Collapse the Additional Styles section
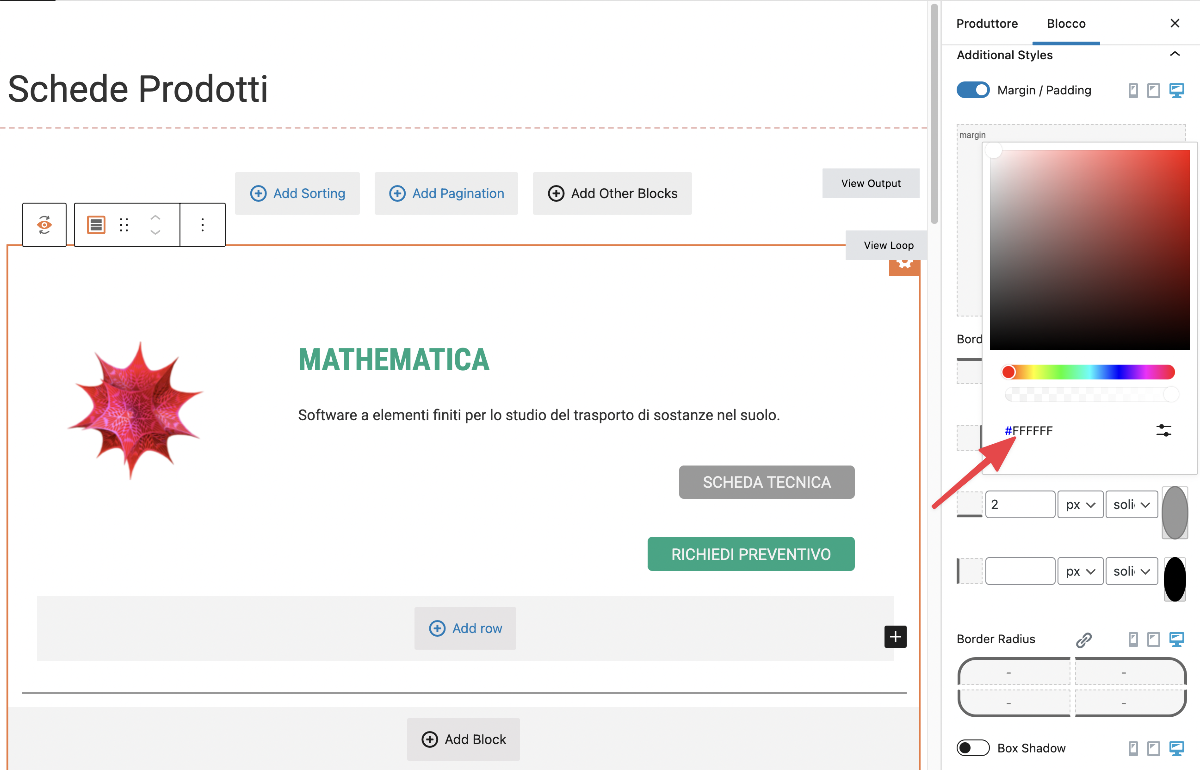Image resolution: width=1200 pixels, height=770 pixels. pyautogui.click(x=1175, y=55)
